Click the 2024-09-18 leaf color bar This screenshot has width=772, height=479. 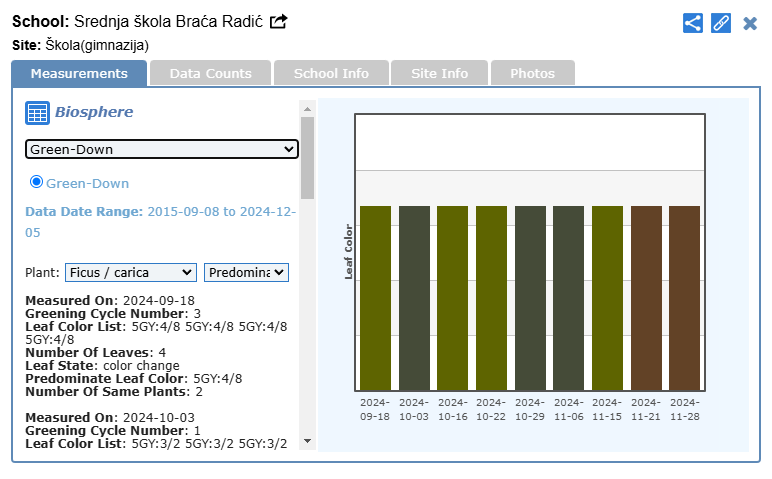375,297
